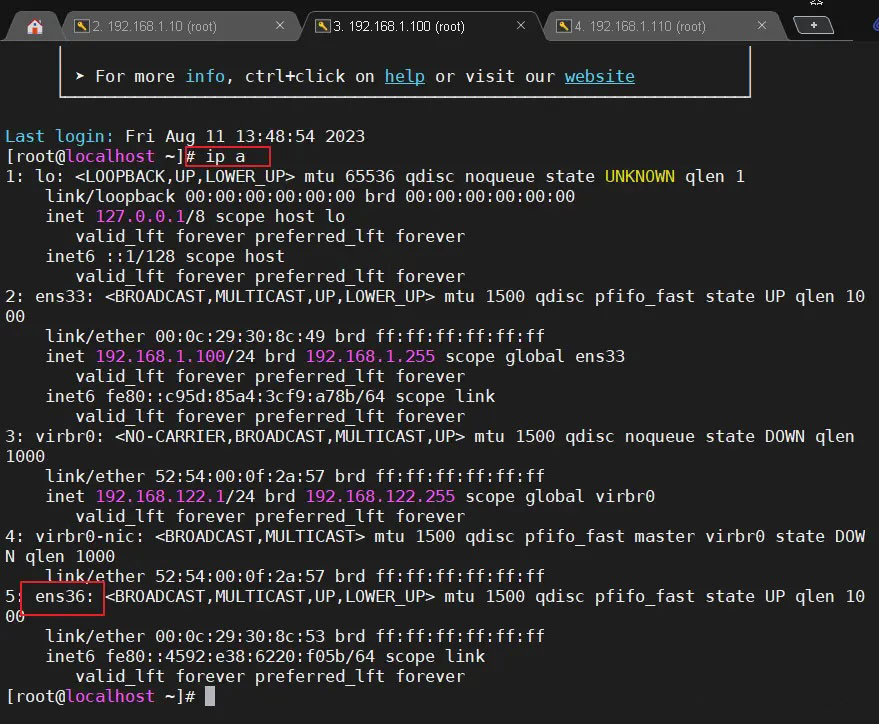879x724 pixels.
Task: Click the IP address 127.0.0.1
Action: click(x=140, y=216)
